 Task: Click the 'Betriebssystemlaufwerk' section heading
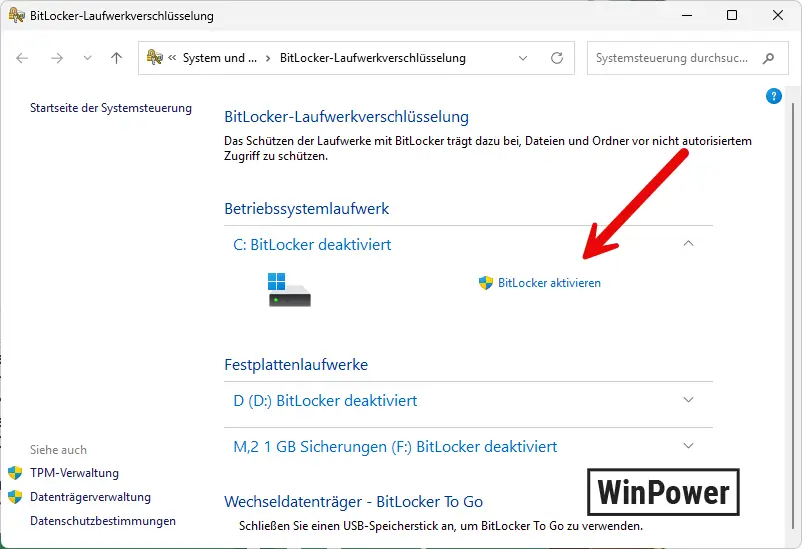click(x=307, y=209)
